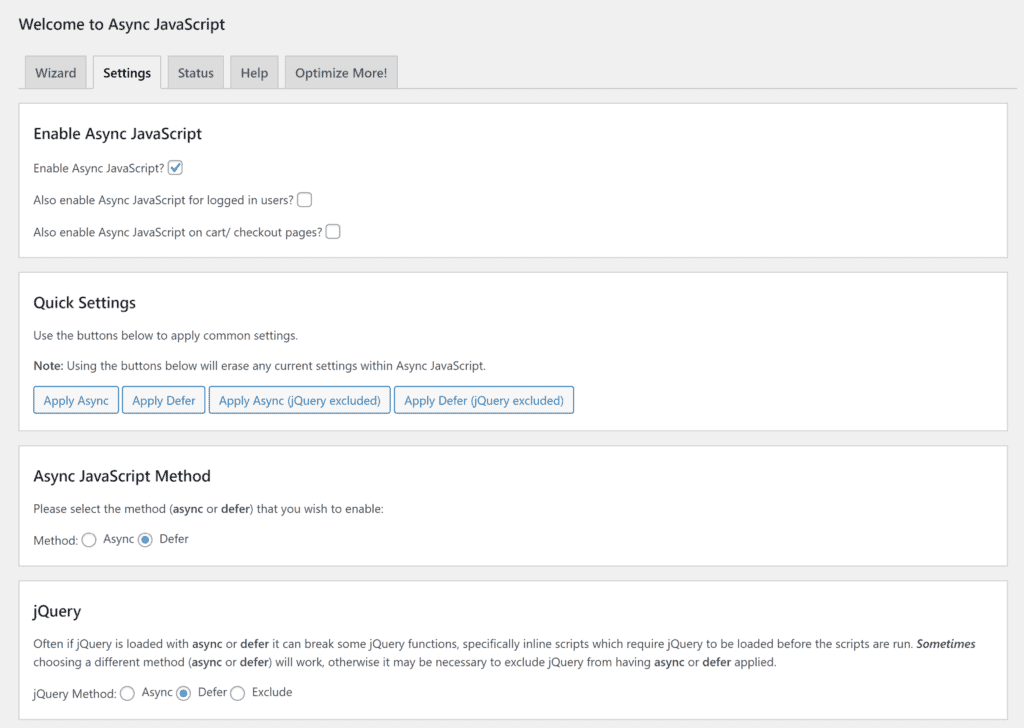Click 'Use the buttons below' description text
This screenshot has width=1024, height=728.
[x=165, y=336]
